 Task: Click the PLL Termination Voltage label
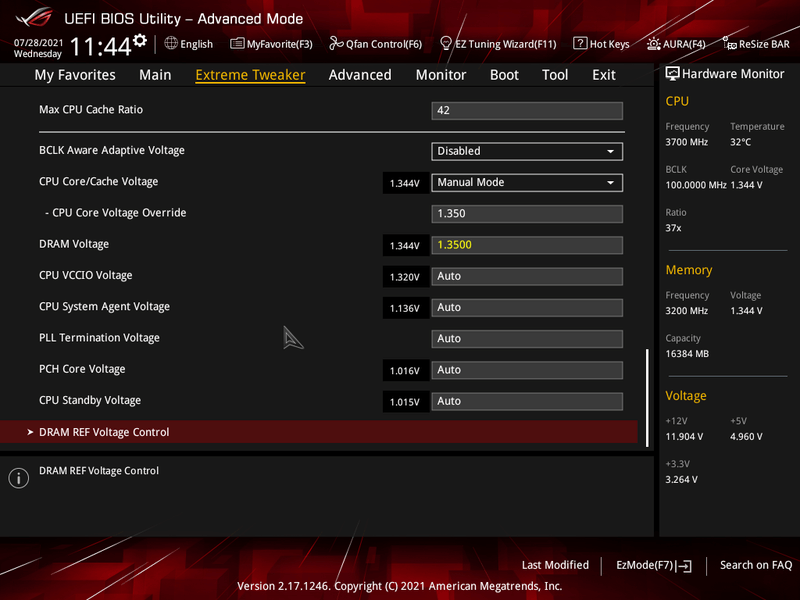coord(99,338)
